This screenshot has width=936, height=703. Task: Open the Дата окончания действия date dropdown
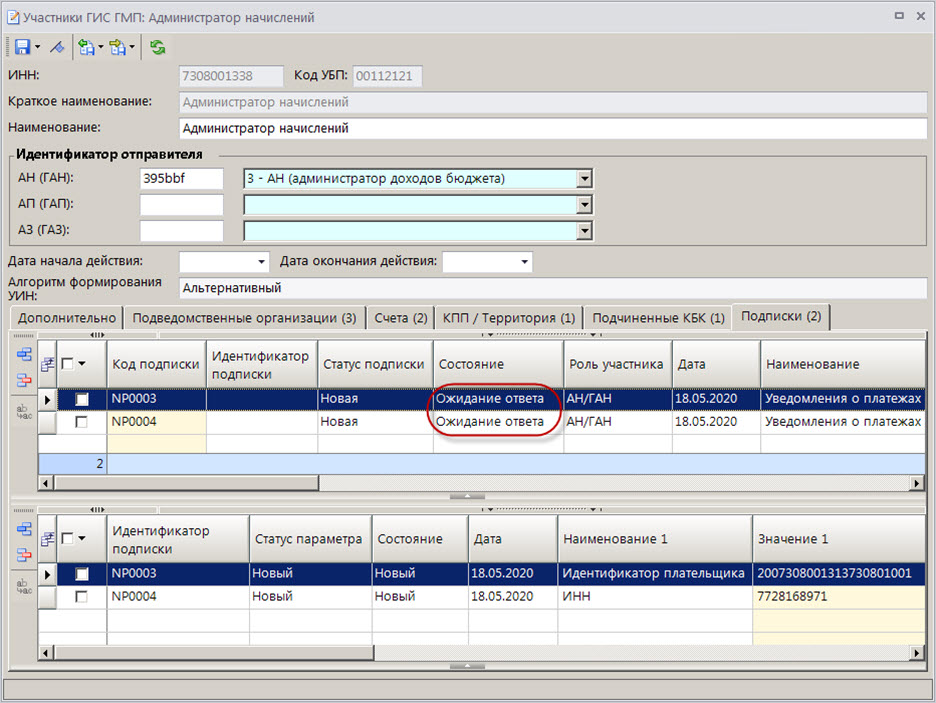coord(524,262)
